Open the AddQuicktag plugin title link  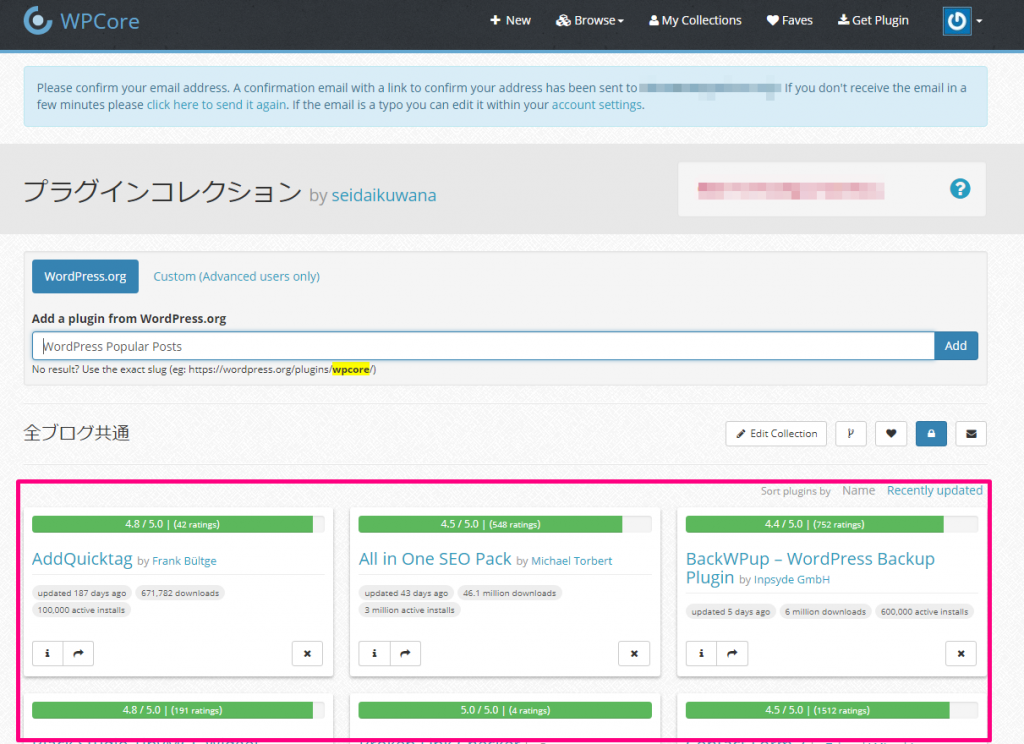click(82, 559)
